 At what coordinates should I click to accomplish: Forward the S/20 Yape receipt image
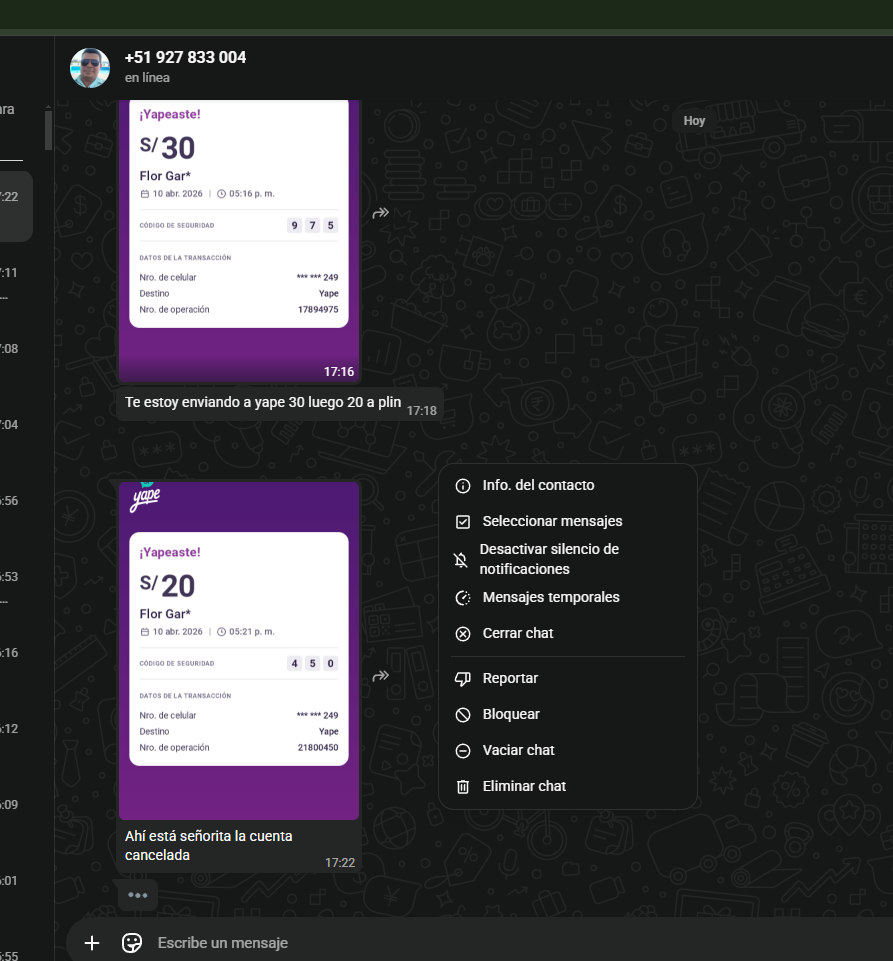point(381,676)
